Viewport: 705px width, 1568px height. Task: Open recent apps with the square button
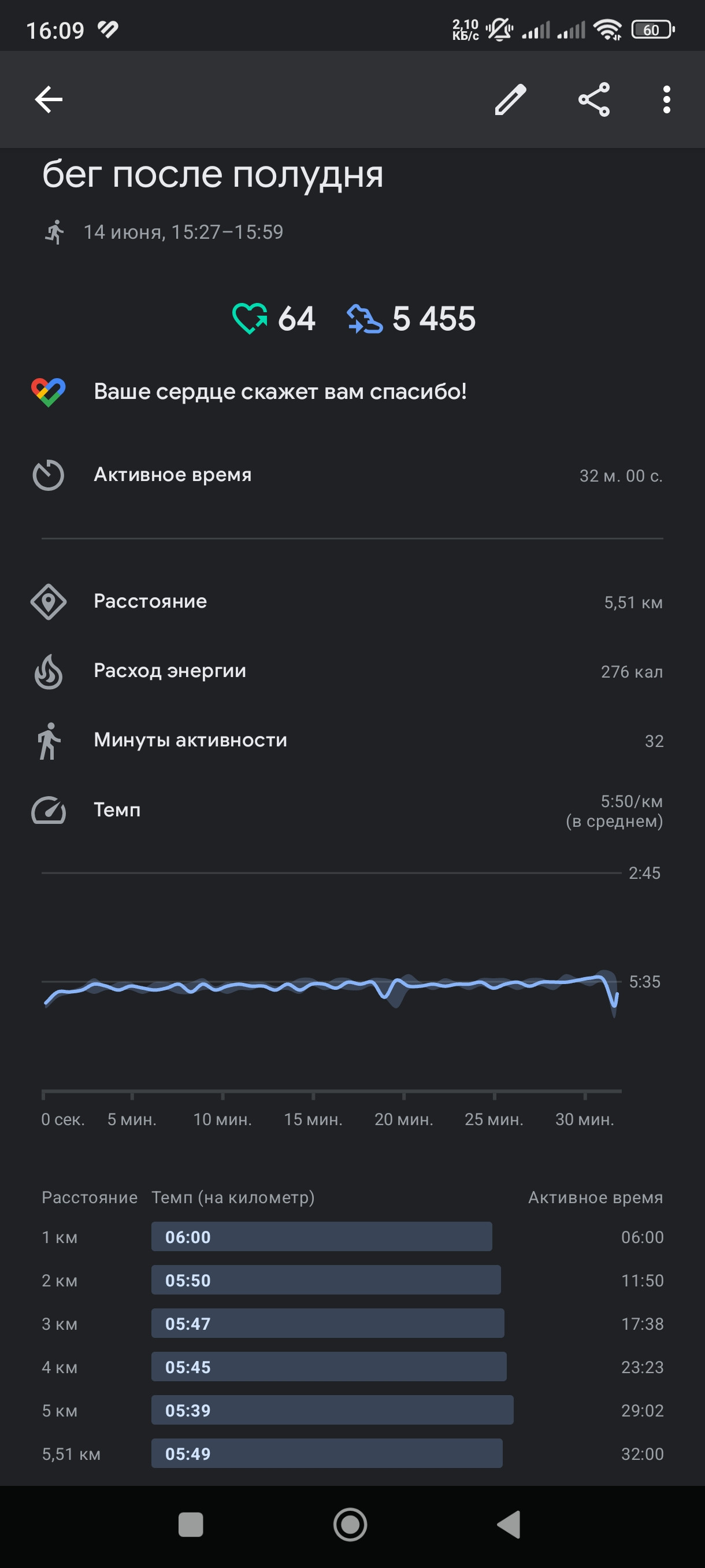[x=190, y=1525]
